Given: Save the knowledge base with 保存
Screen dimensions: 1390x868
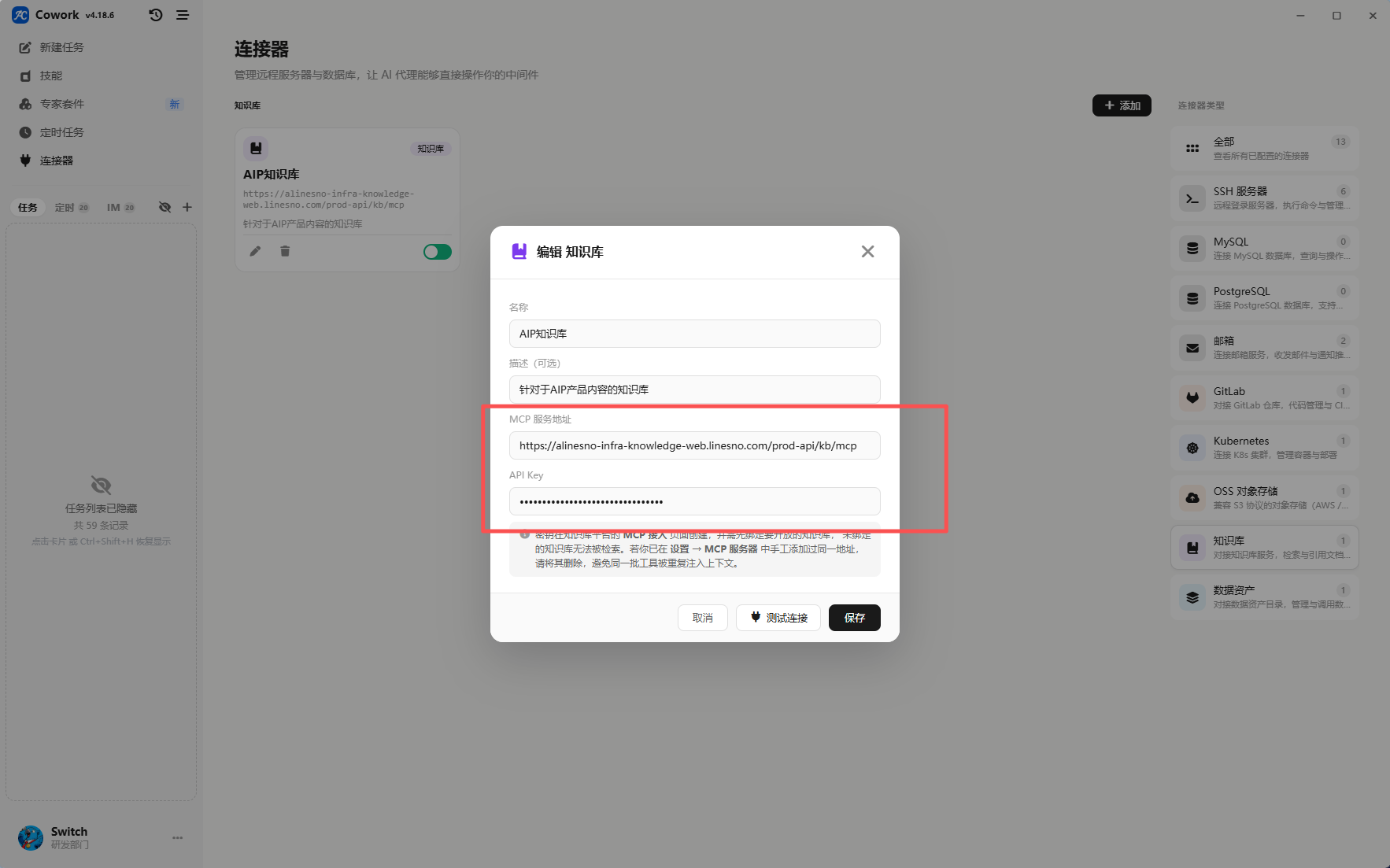Looking at the screenshot, I should (x=855, y=618).
